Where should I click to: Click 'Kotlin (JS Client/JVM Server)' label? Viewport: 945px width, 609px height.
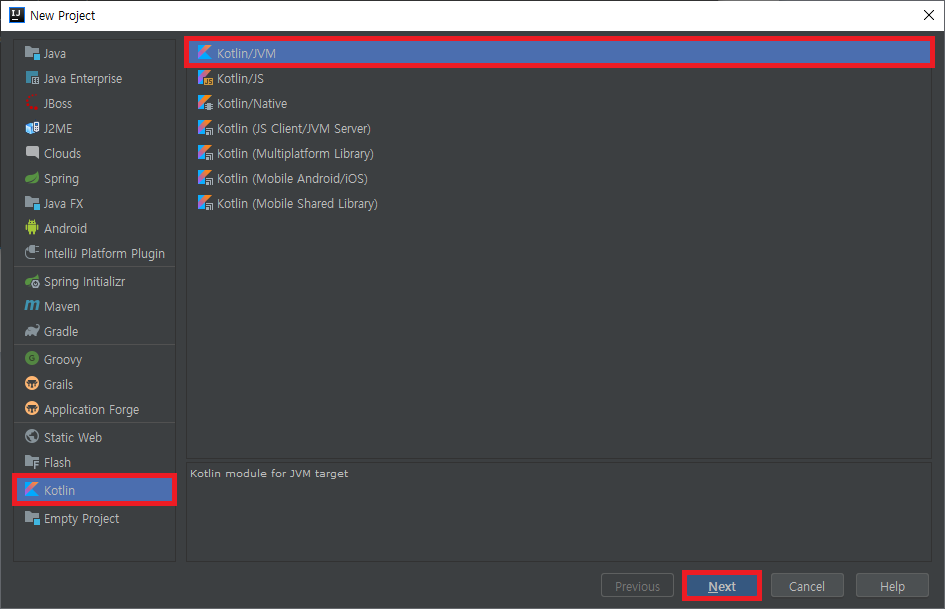point(294,128)
